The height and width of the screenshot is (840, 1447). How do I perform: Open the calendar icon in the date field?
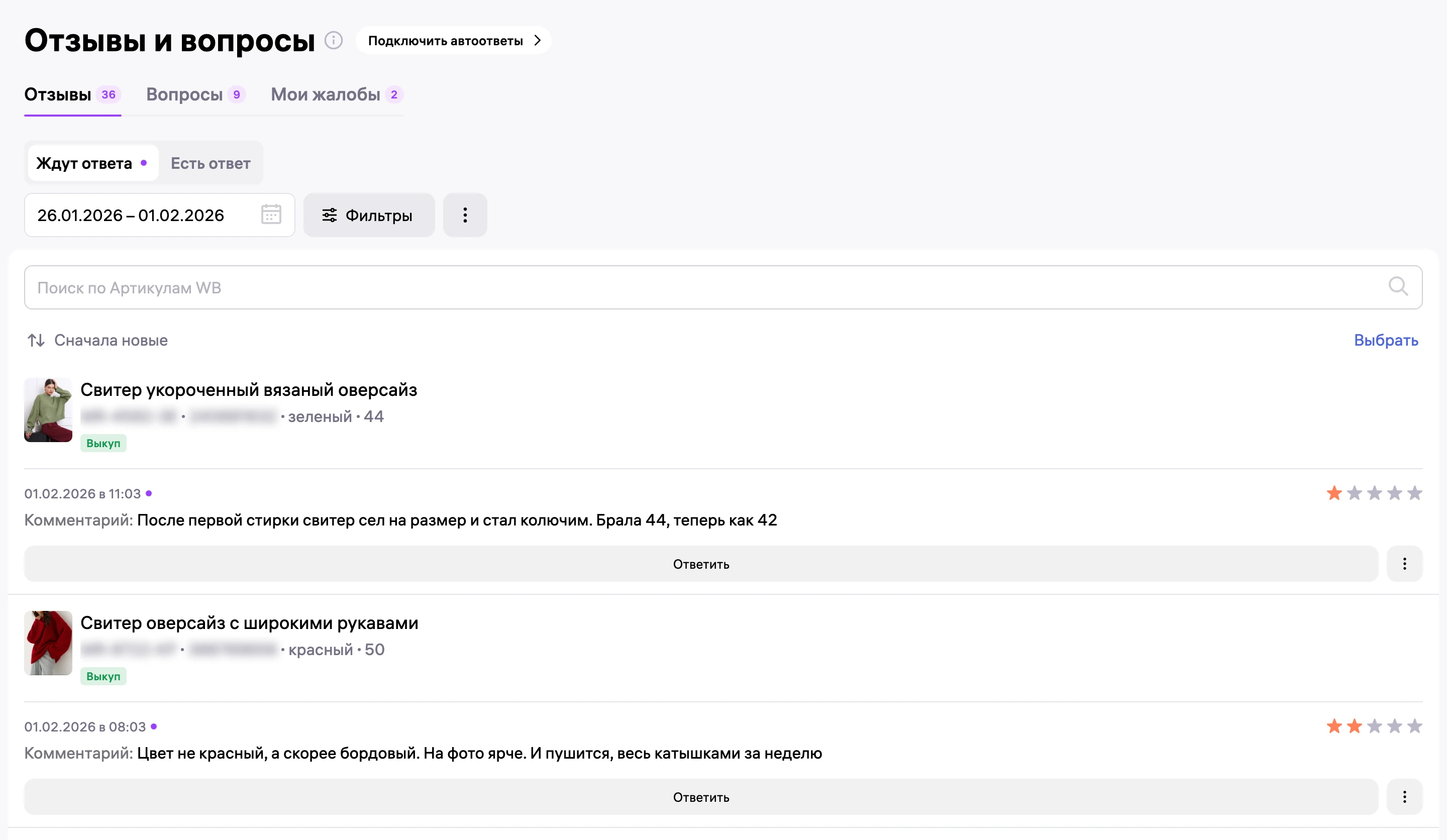coord(271,214)
